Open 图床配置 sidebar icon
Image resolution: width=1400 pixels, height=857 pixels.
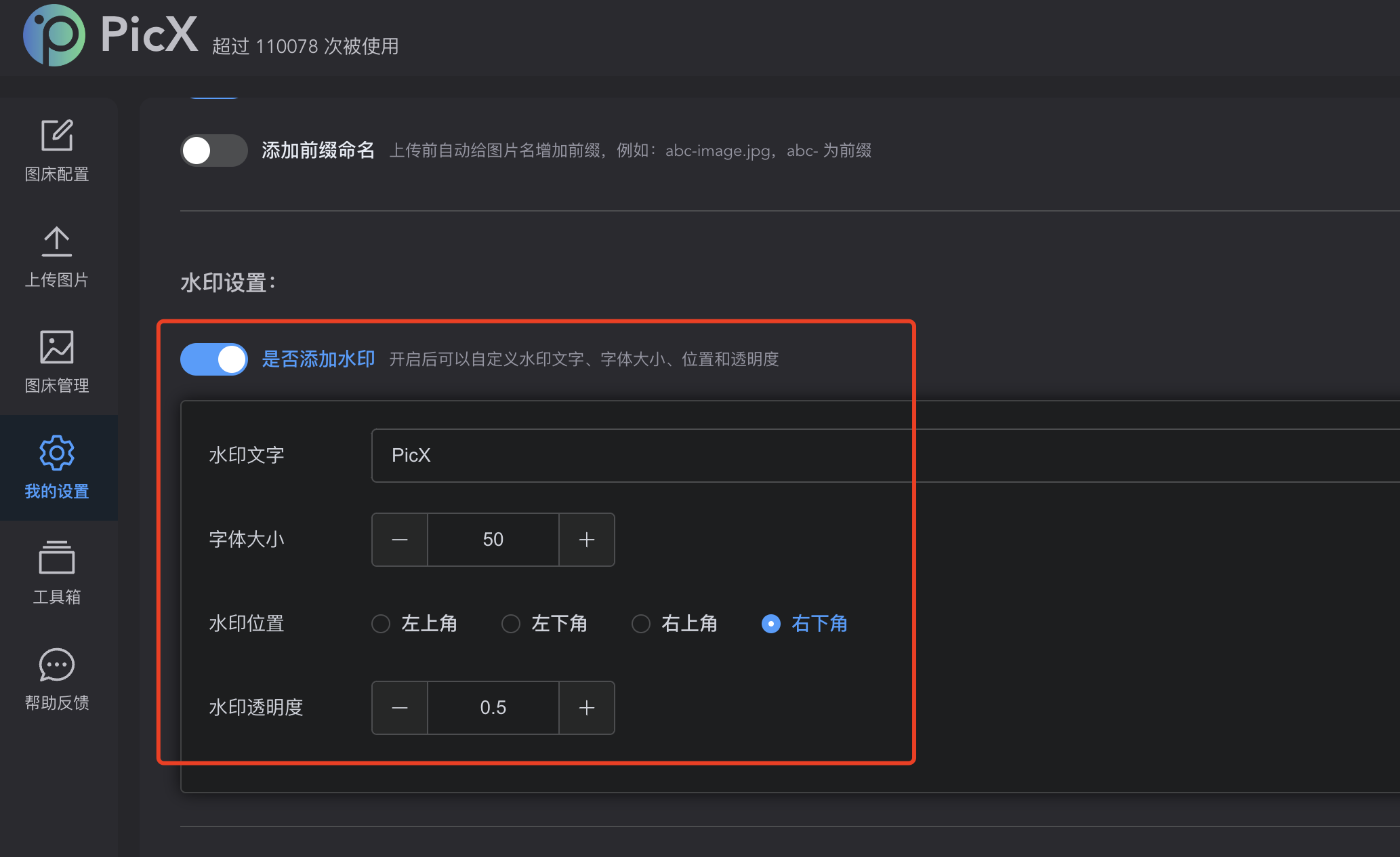[x=57, y=136]
